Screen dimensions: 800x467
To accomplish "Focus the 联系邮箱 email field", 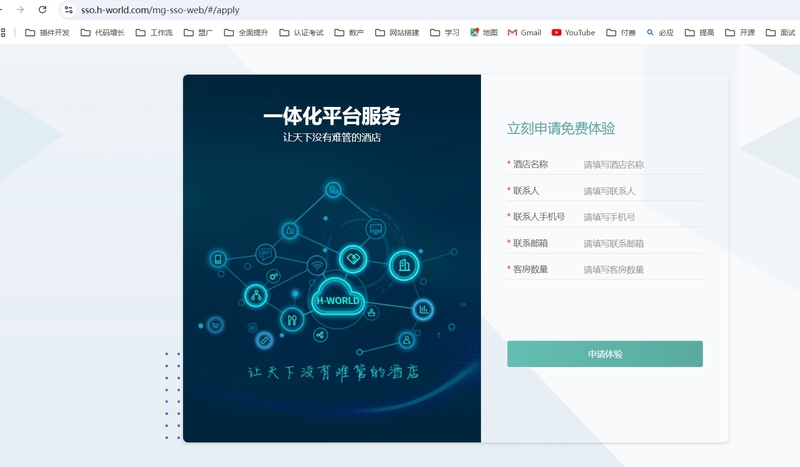I will (643, 243).
